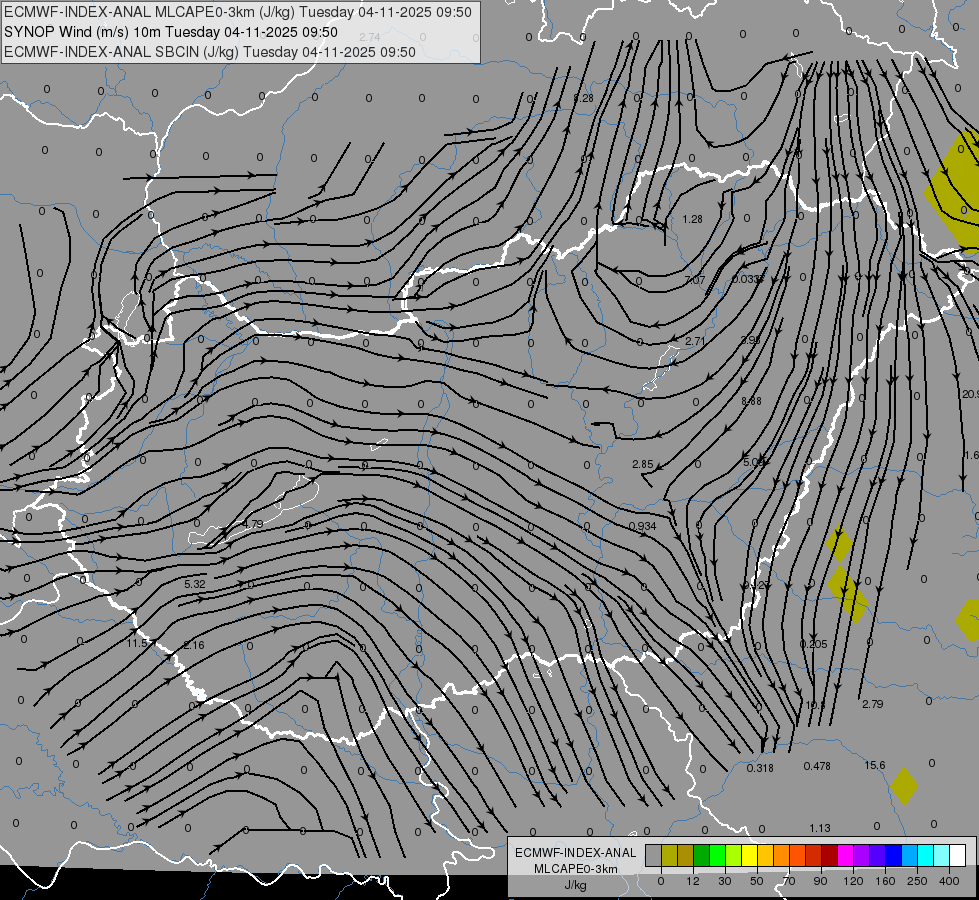
Task: Click the map value 2.16
Action: (194, 645)
